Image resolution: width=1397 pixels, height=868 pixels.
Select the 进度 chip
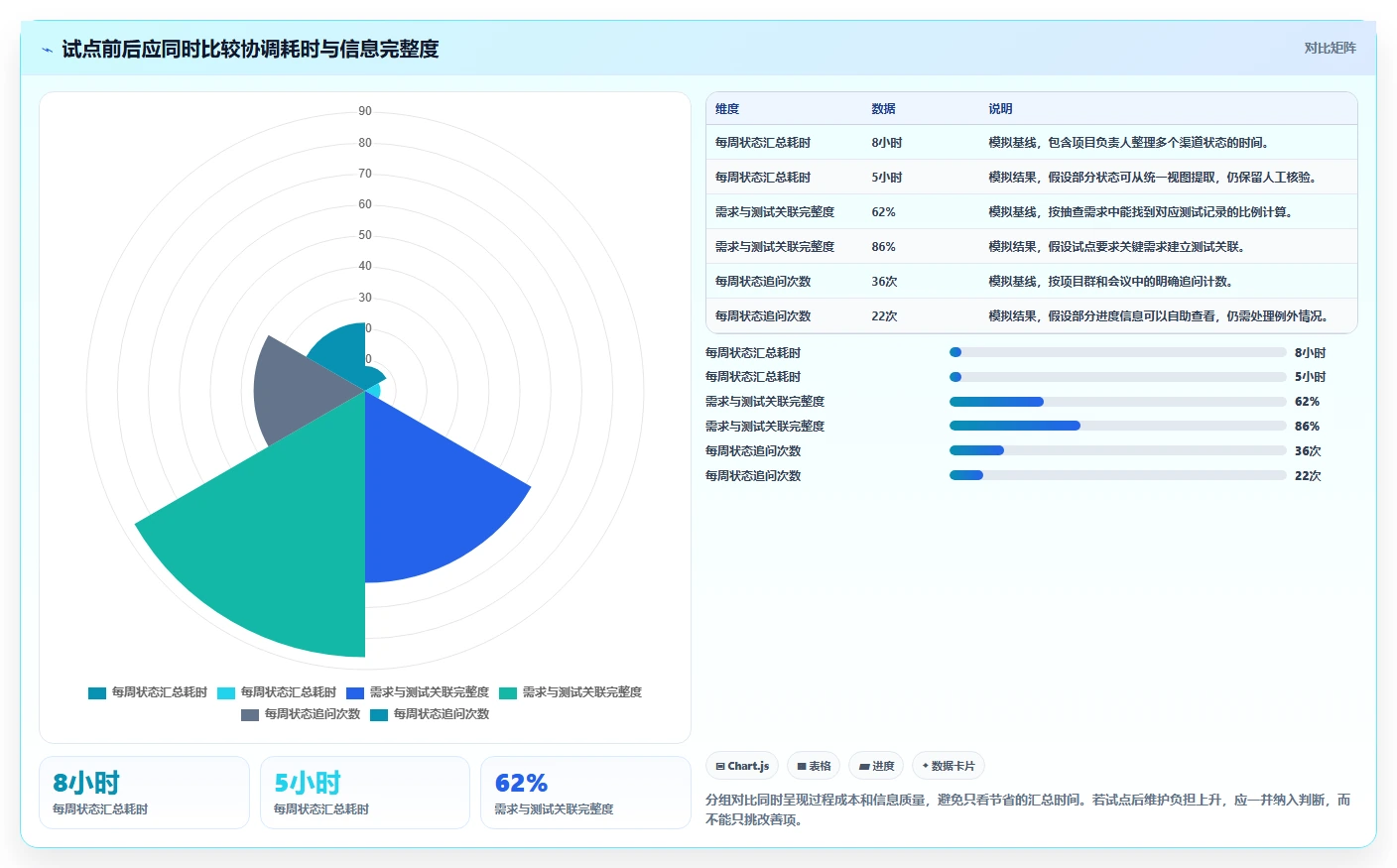(876, 766)
